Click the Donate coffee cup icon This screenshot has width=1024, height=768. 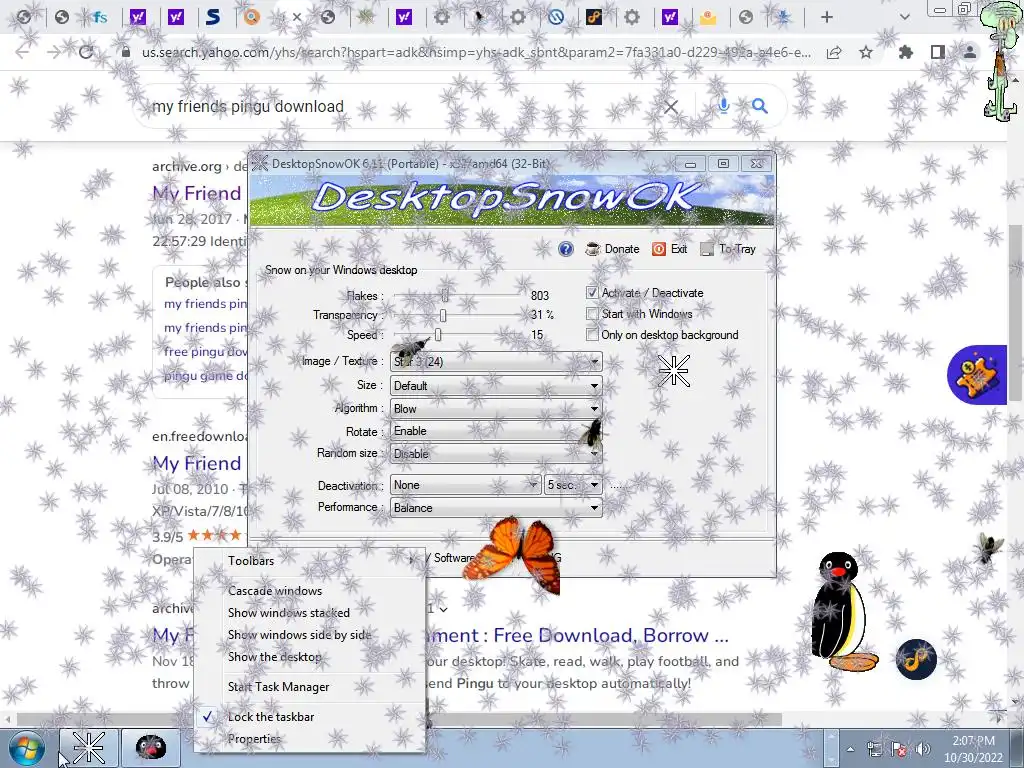coord(592,249)
